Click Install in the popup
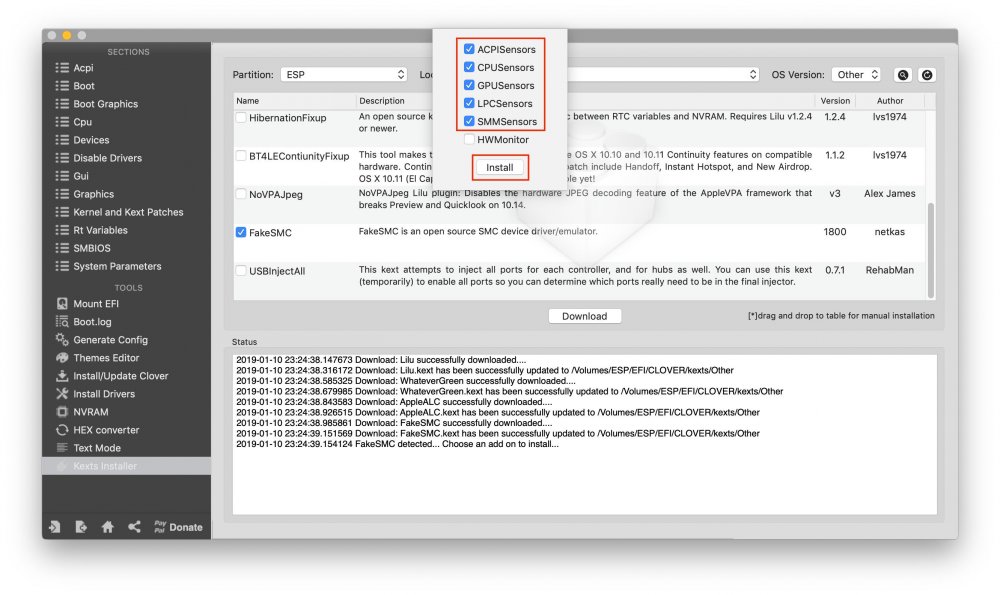The width and height of the screenshot is (1000, 595). click(x=500, y=167)
